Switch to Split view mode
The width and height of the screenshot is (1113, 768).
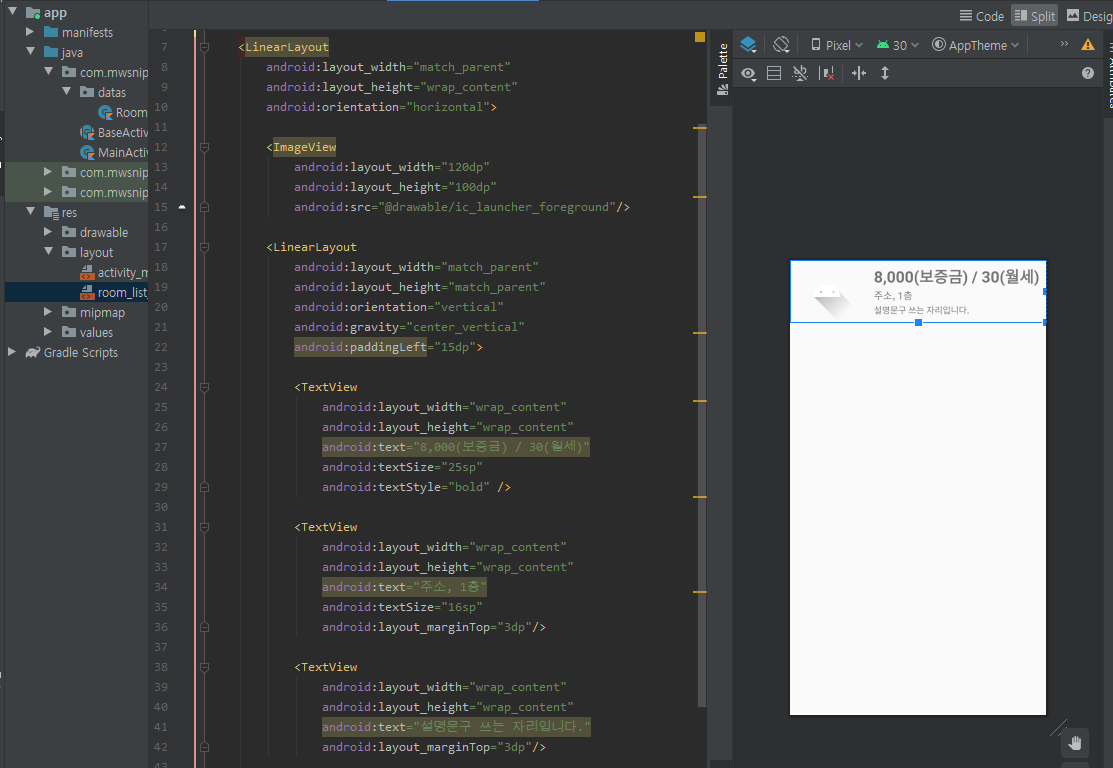1035,16
